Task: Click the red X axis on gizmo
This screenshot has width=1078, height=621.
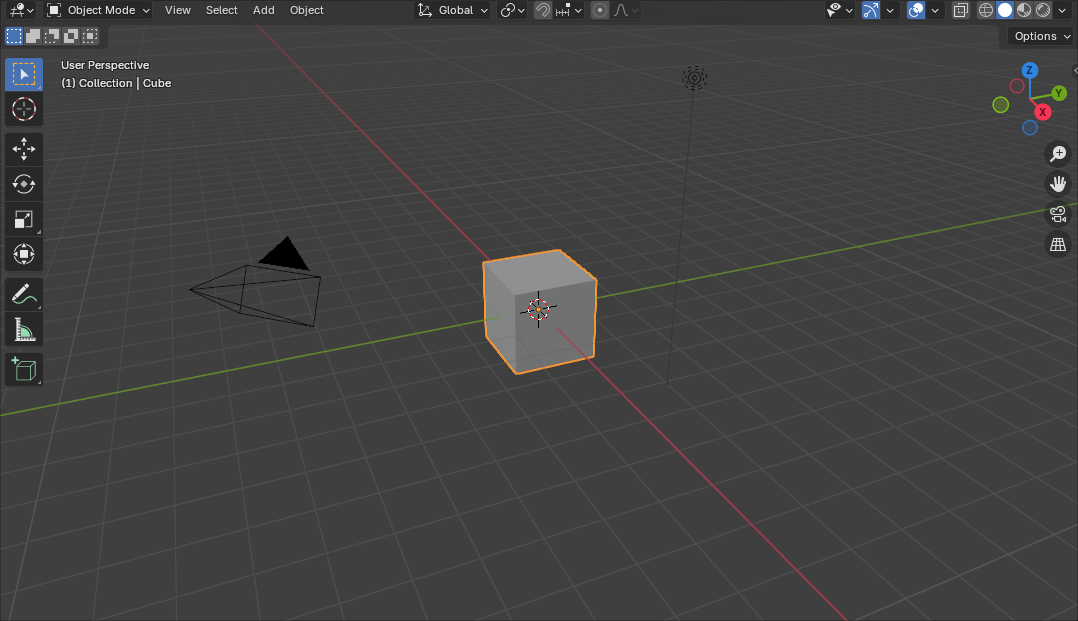Action: pos(1043,112)
